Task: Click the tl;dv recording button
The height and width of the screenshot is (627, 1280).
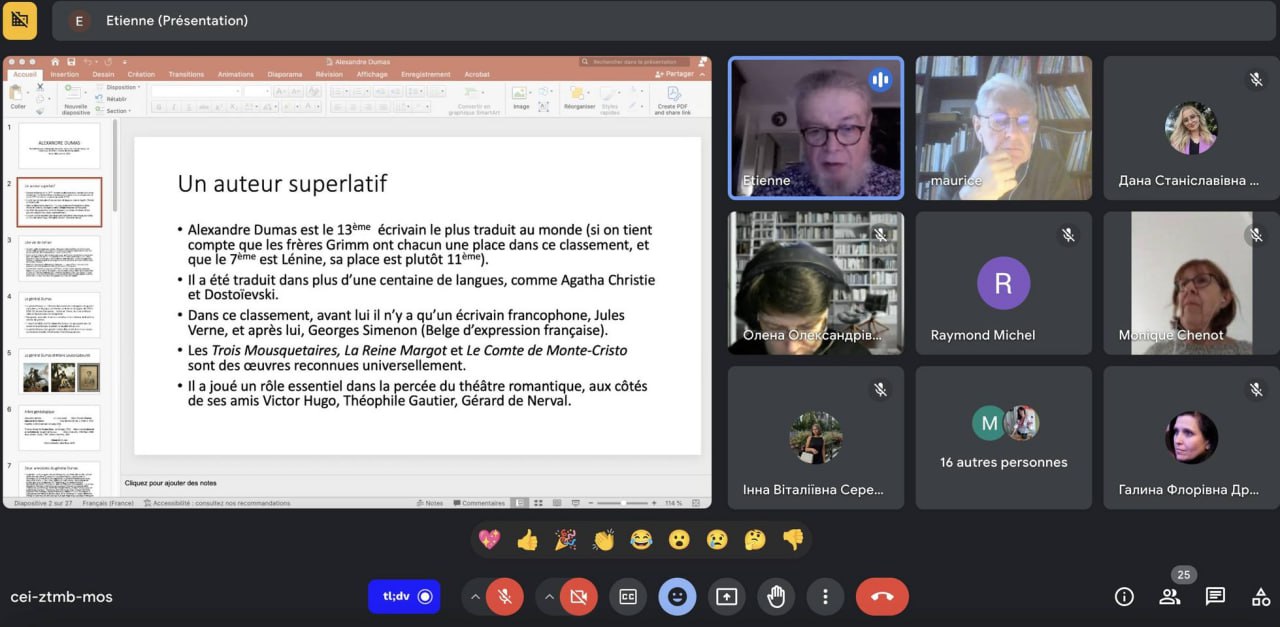Action: pyautogui.click(x=404, y=597)
